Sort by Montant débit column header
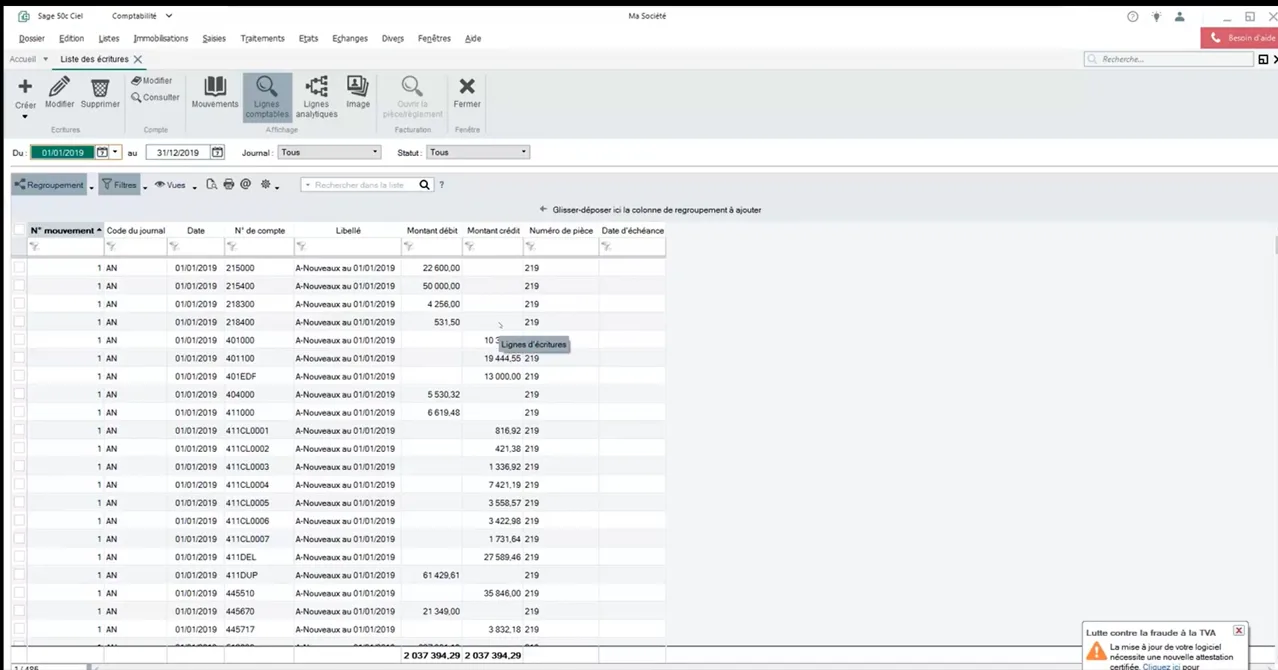Viewport: 1278px width, 670px height. tap(431, 230)
